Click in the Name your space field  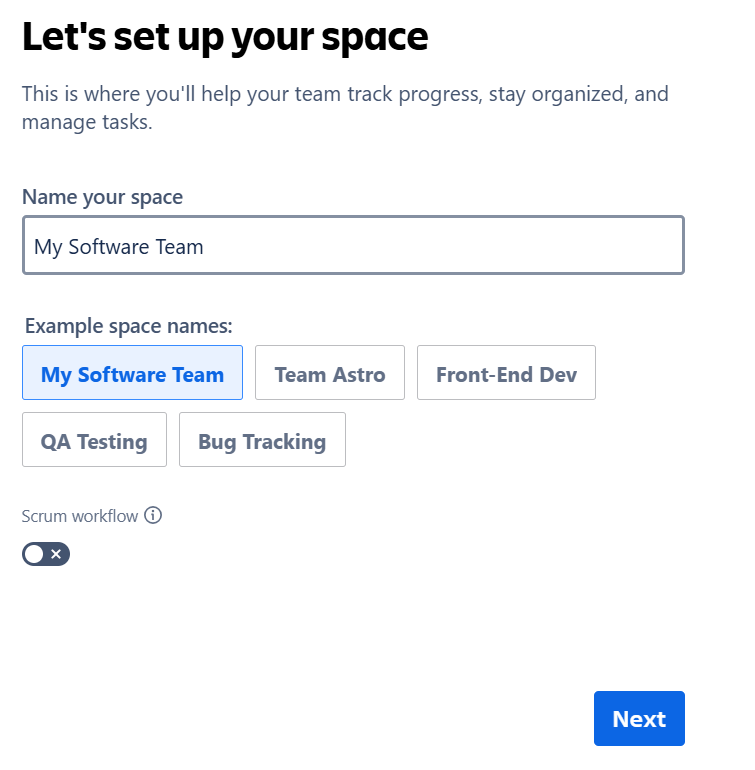(x=440, y=246)
